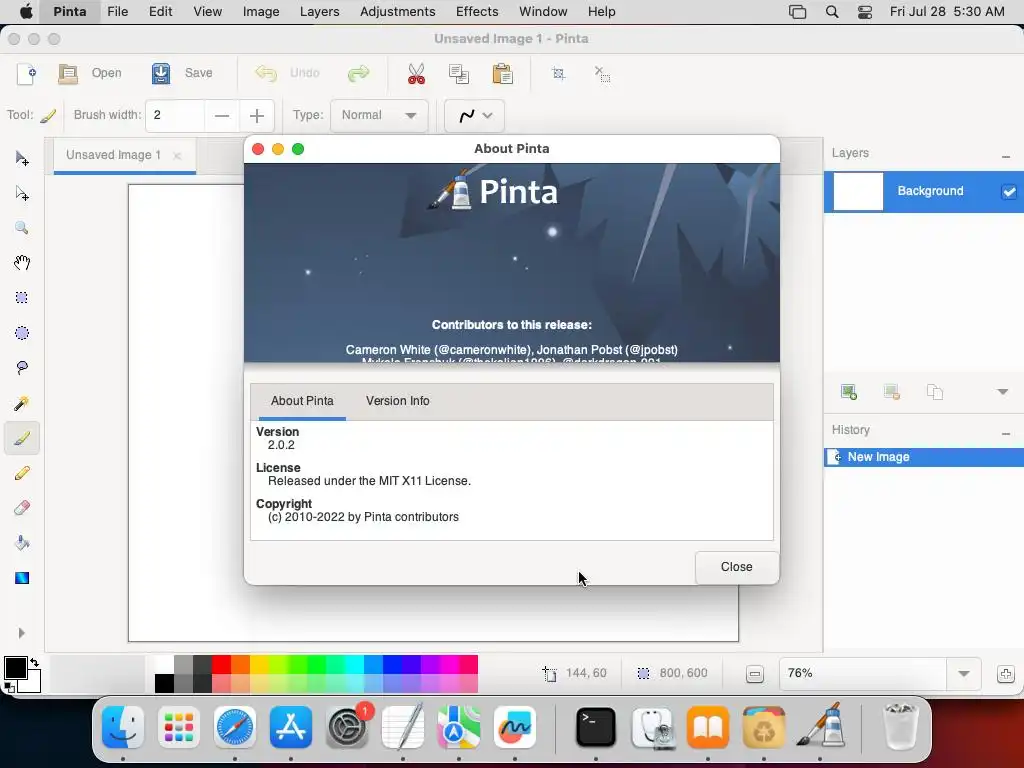The image size is (1024, 768).
Task: Zoom out using status bar minus icon
Action: [754, 674]
